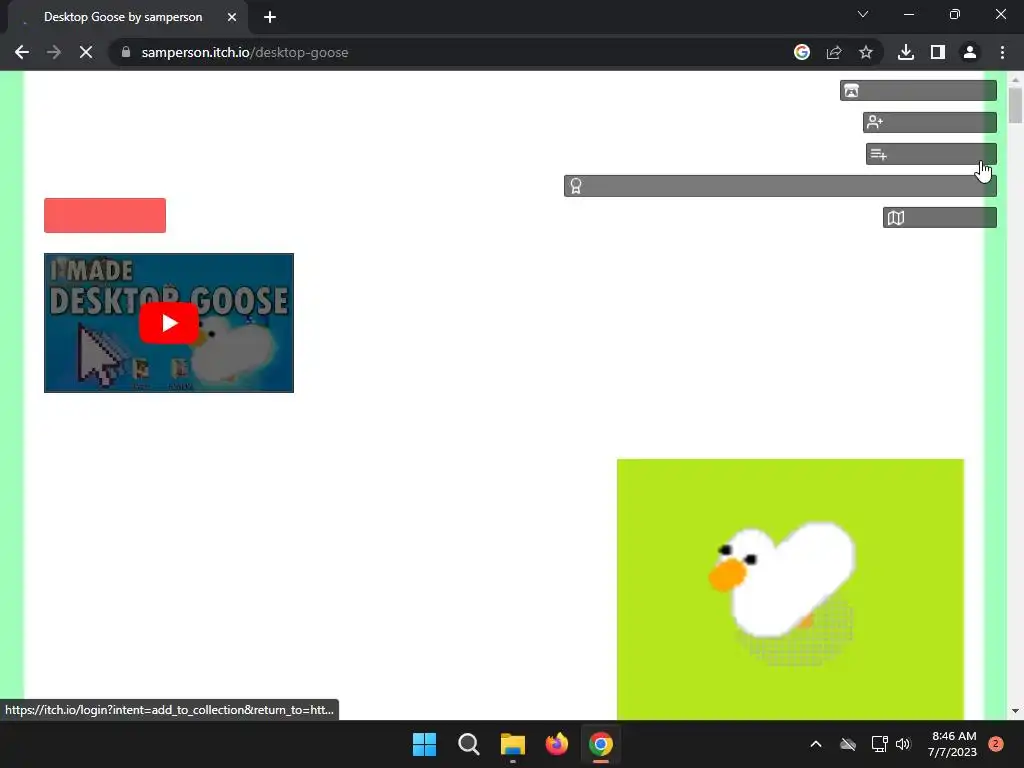Screen dimensions: 1024x768
Task: Click the scrollbar down arrow
Action: 1015,711
